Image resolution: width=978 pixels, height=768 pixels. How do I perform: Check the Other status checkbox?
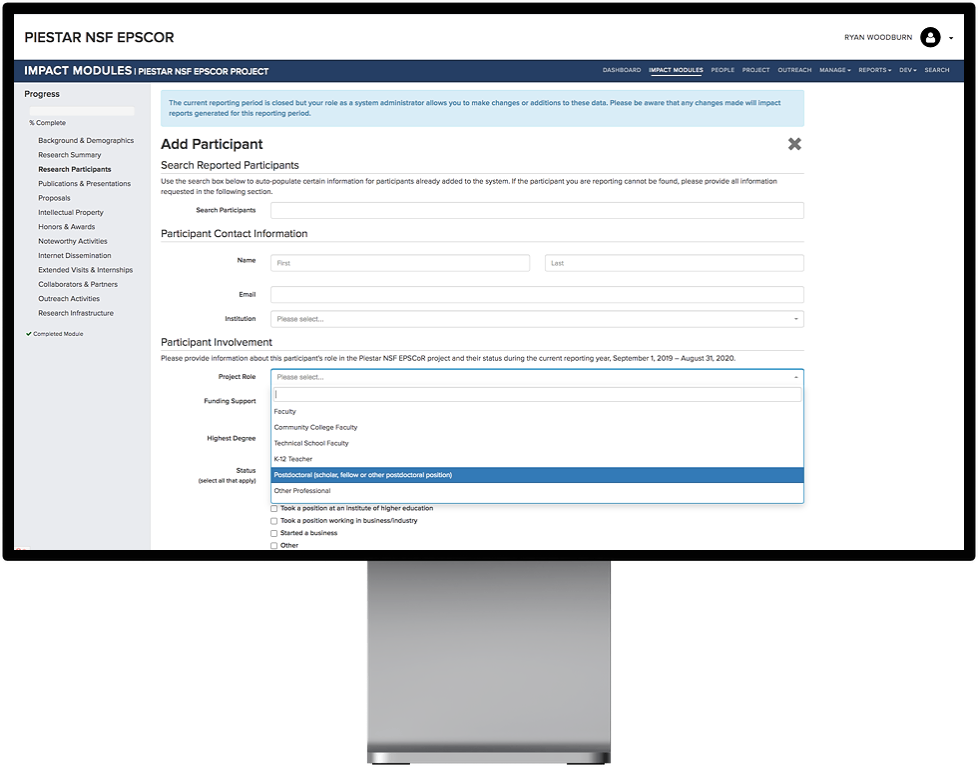point(274,546)
